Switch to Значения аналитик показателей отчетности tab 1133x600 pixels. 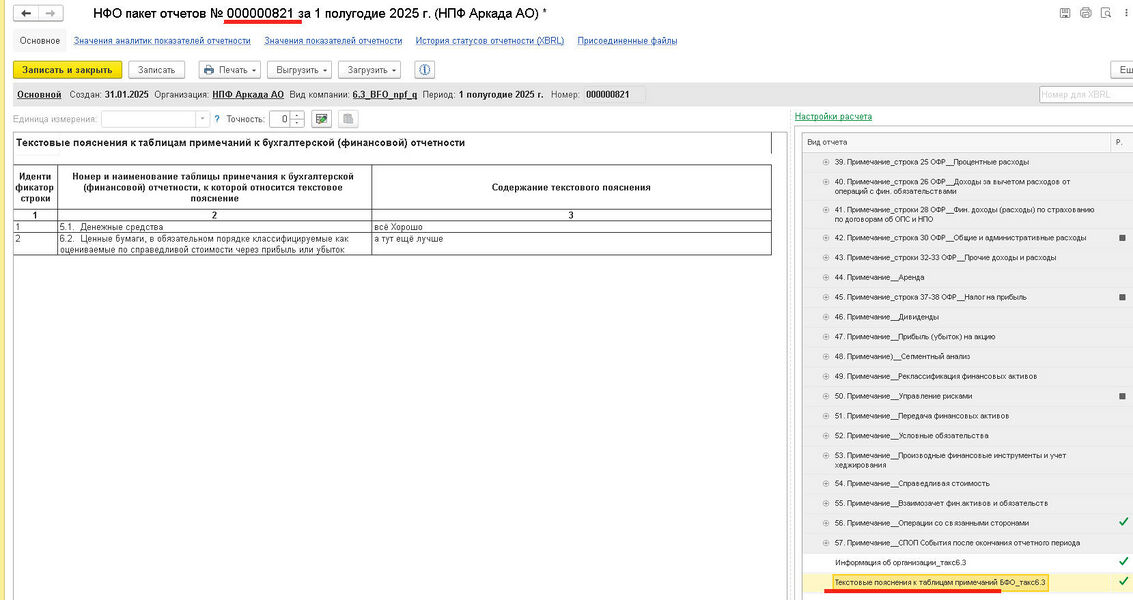[x=162, y=41]
